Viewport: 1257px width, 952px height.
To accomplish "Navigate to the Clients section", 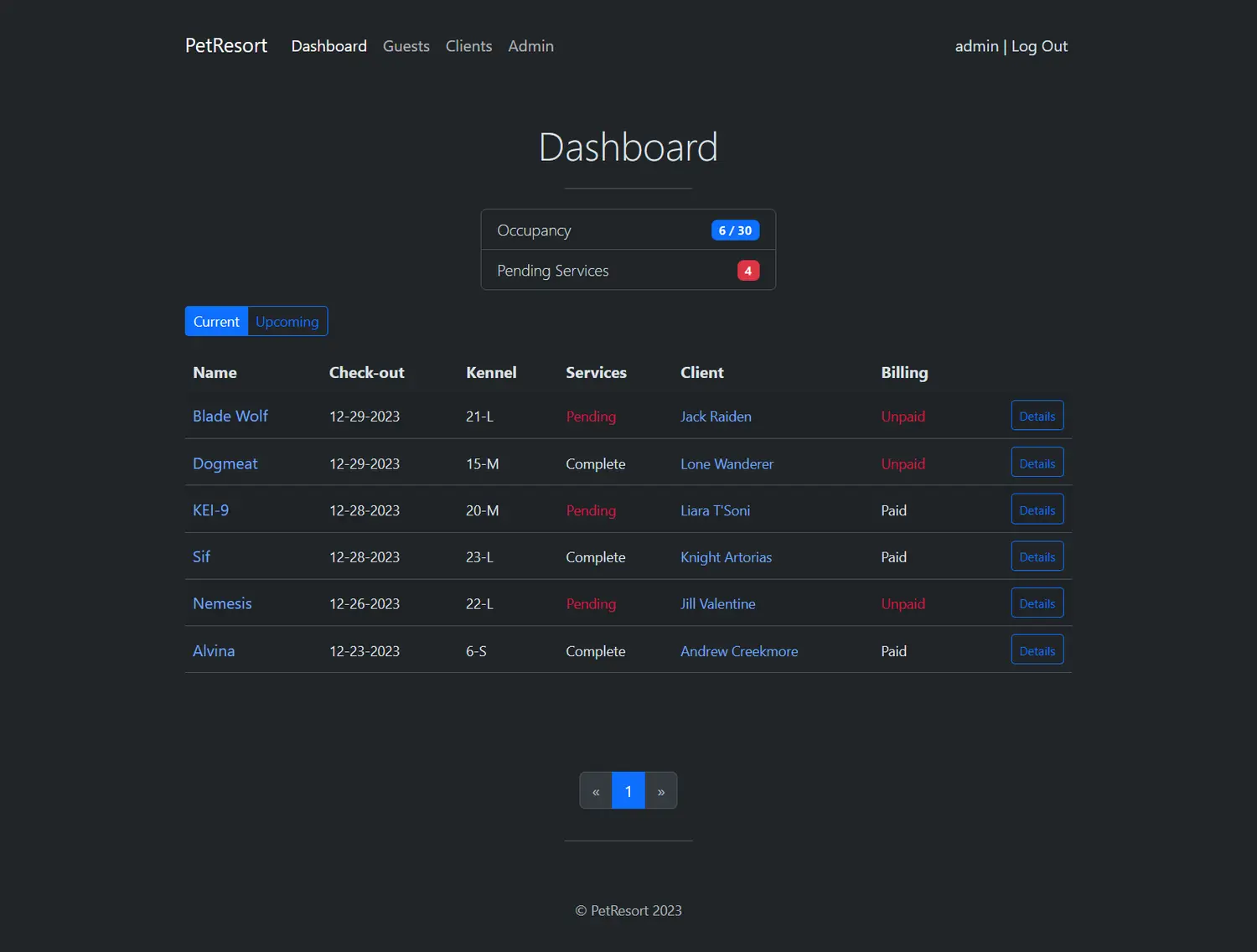I will click(x=468, y=46).
